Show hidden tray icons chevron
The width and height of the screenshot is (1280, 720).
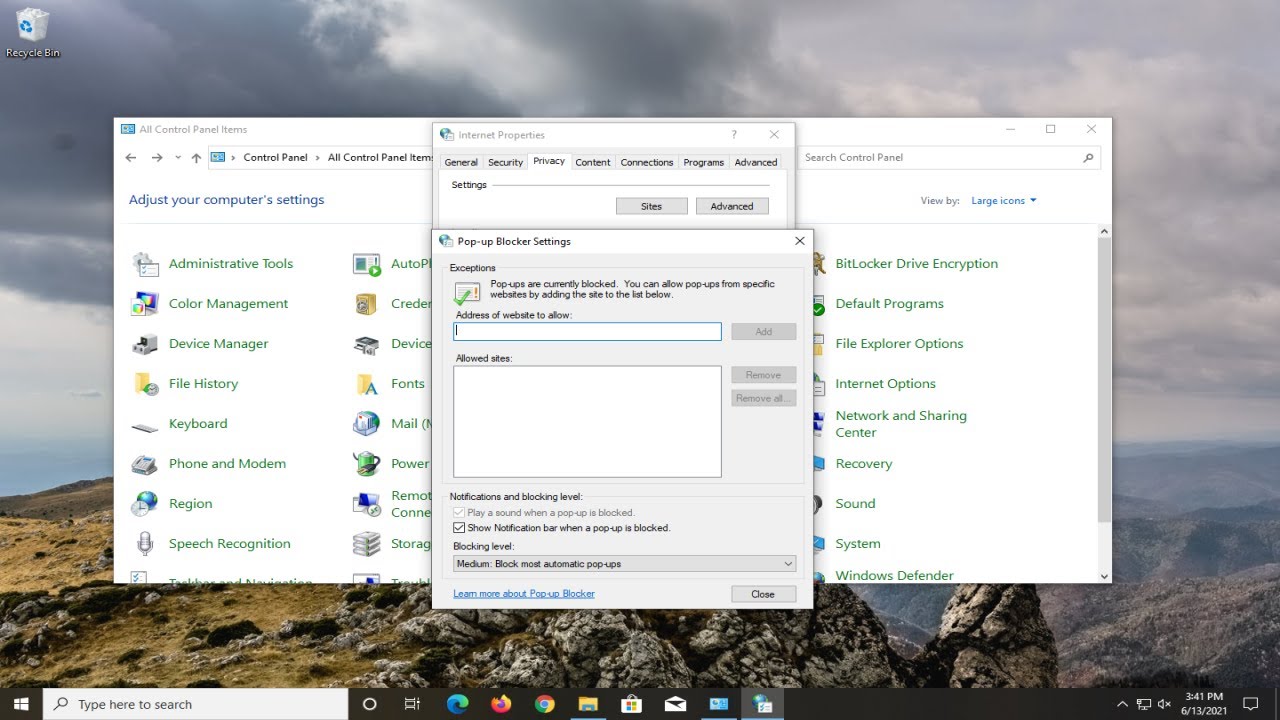click(x=1122, y=704)
